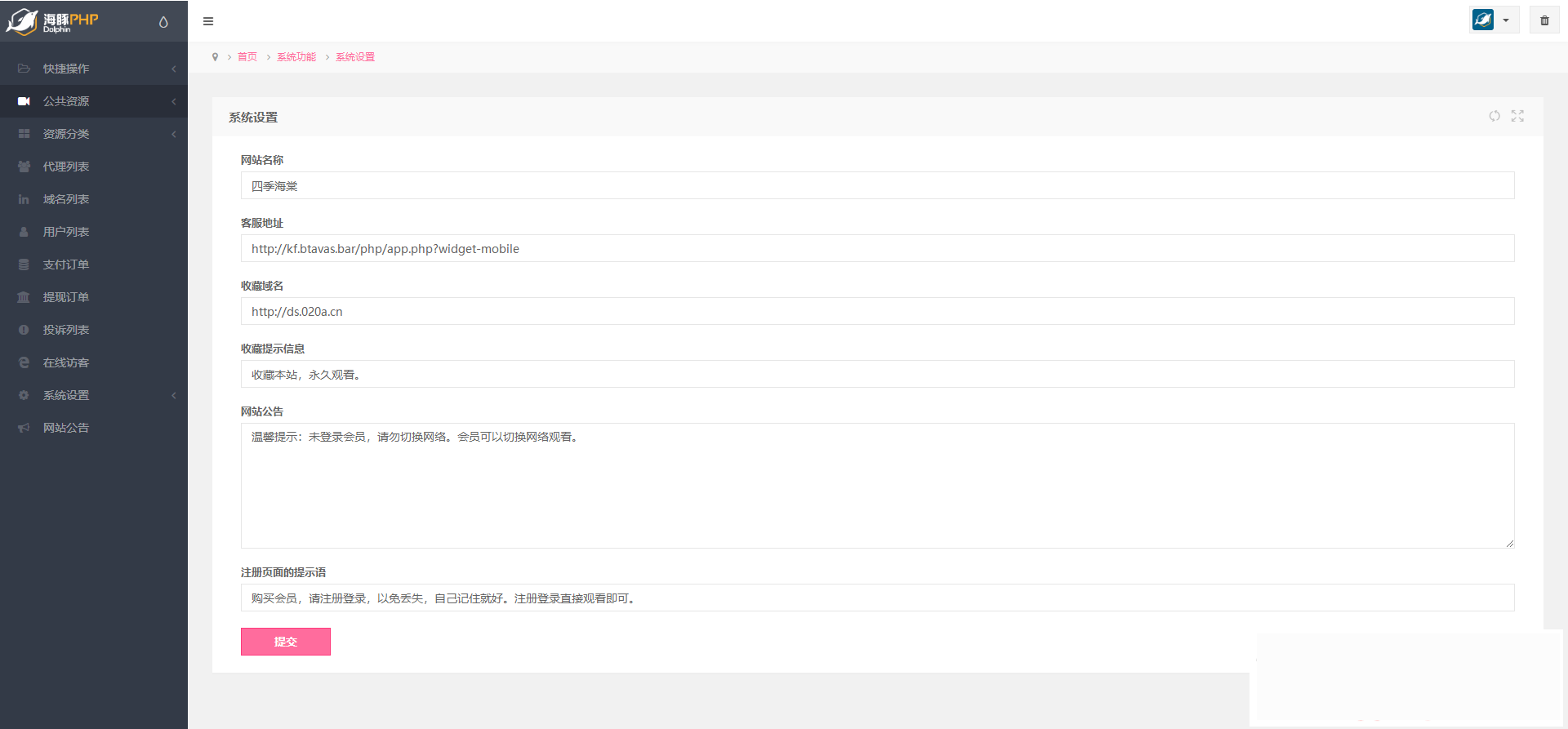Click into the 网站名称 input field
This screenshot has width=1568, height=729.
tap(877, 185)
